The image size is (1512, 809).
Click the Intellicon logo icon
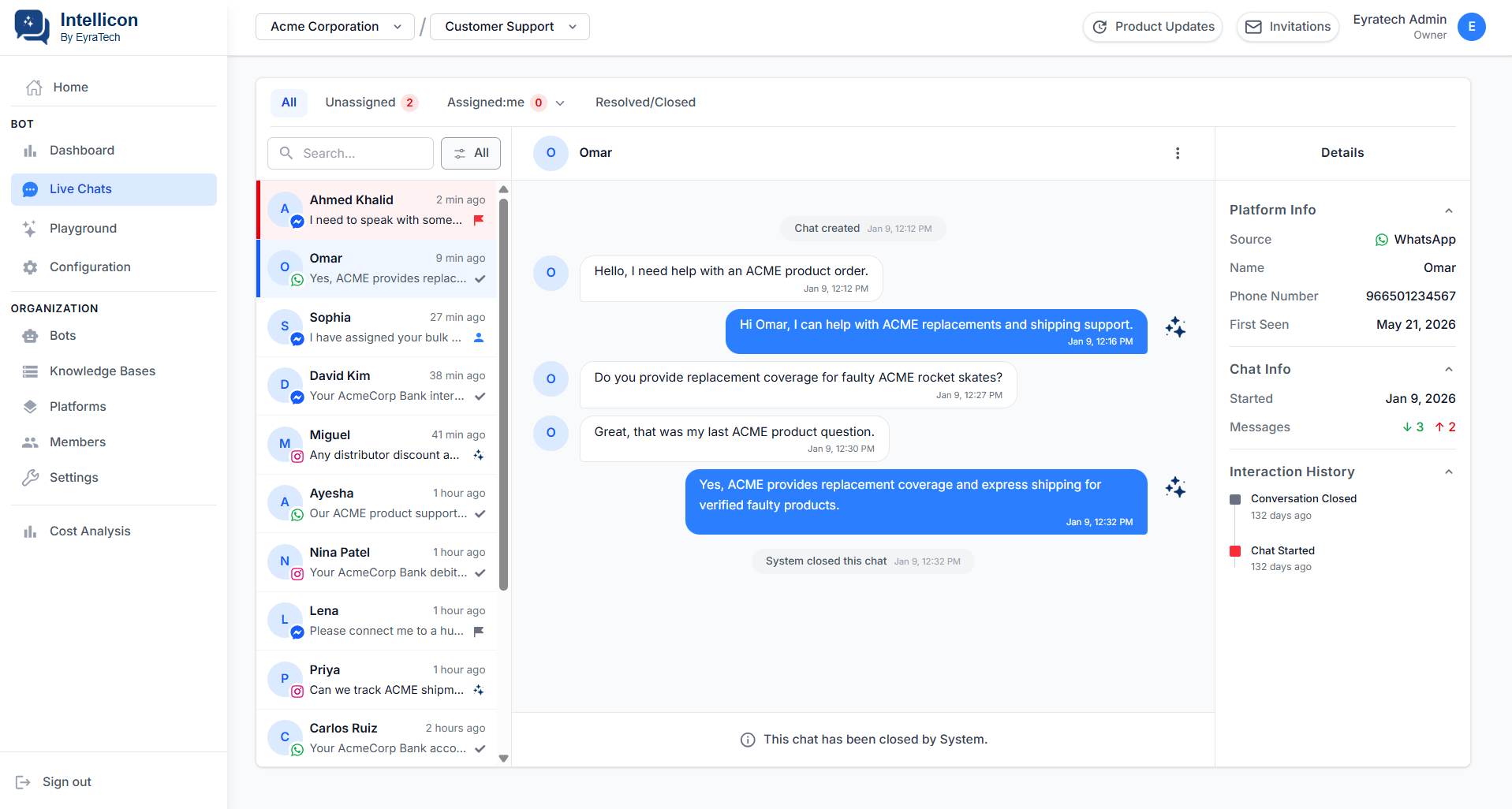point(32,27)
